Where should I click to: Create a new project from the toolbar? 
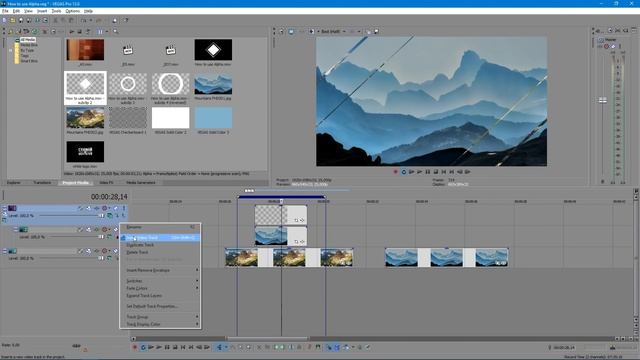coord(4,20)
